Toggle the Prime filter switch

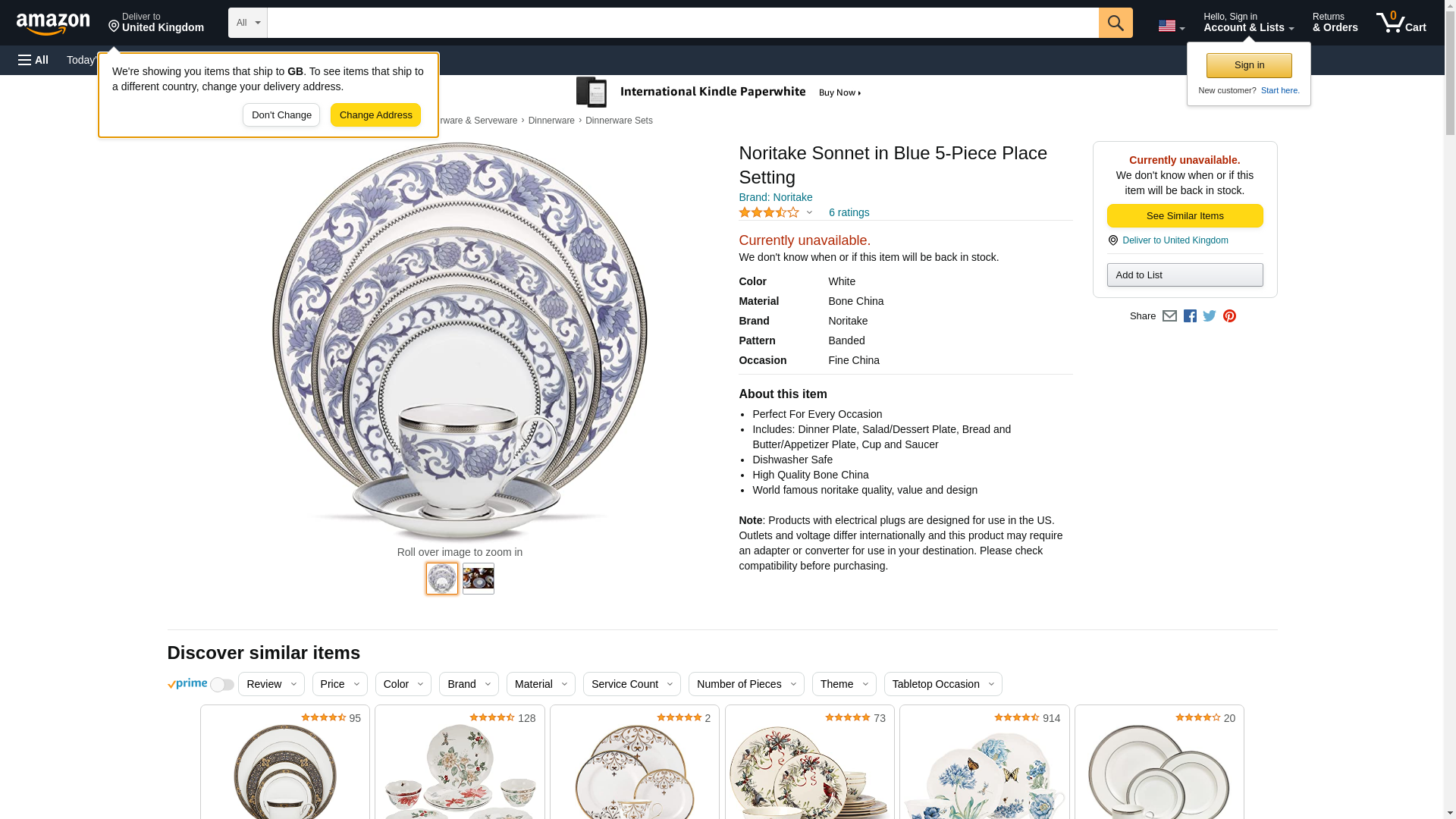(221, 685)
